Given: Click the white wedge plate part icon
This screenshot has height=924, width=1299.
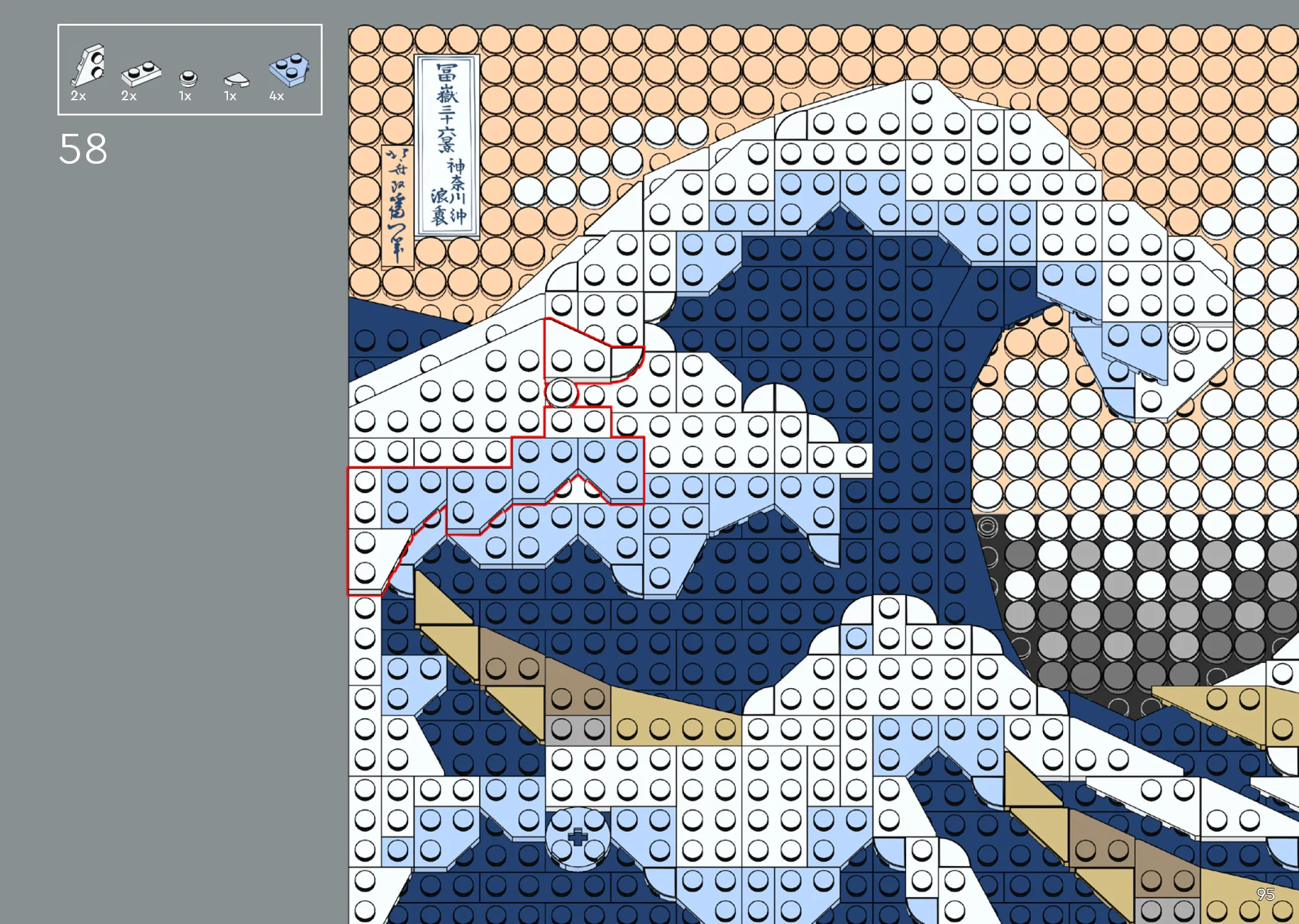Looking at the screenshot, I should pos(89,65).
